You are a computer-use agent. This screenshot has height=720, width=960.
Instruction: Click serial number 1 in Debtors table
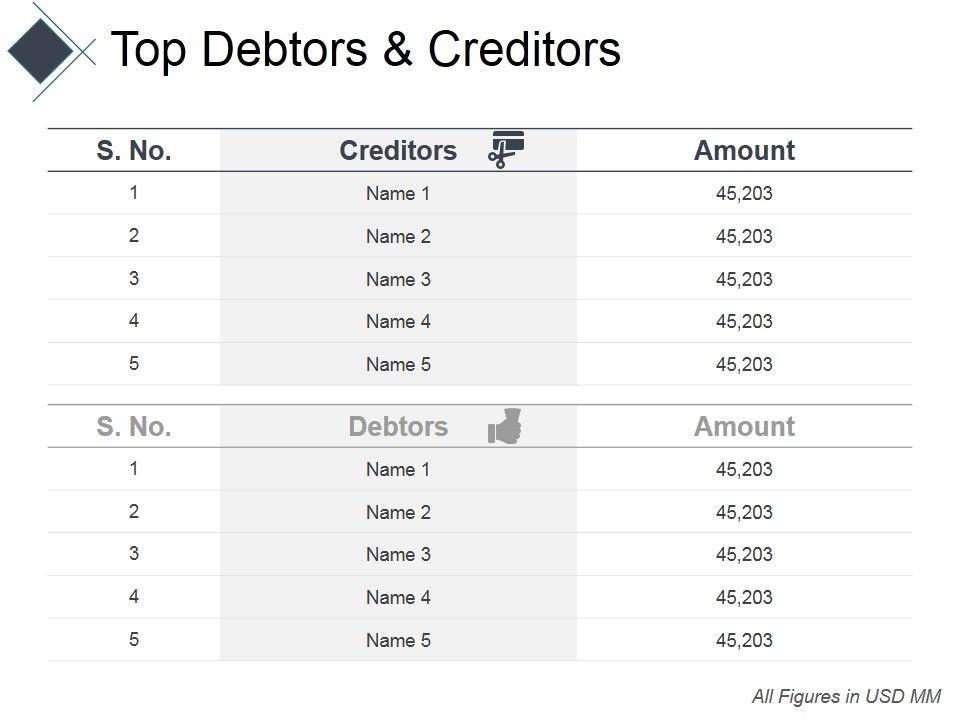pos(134,468)
